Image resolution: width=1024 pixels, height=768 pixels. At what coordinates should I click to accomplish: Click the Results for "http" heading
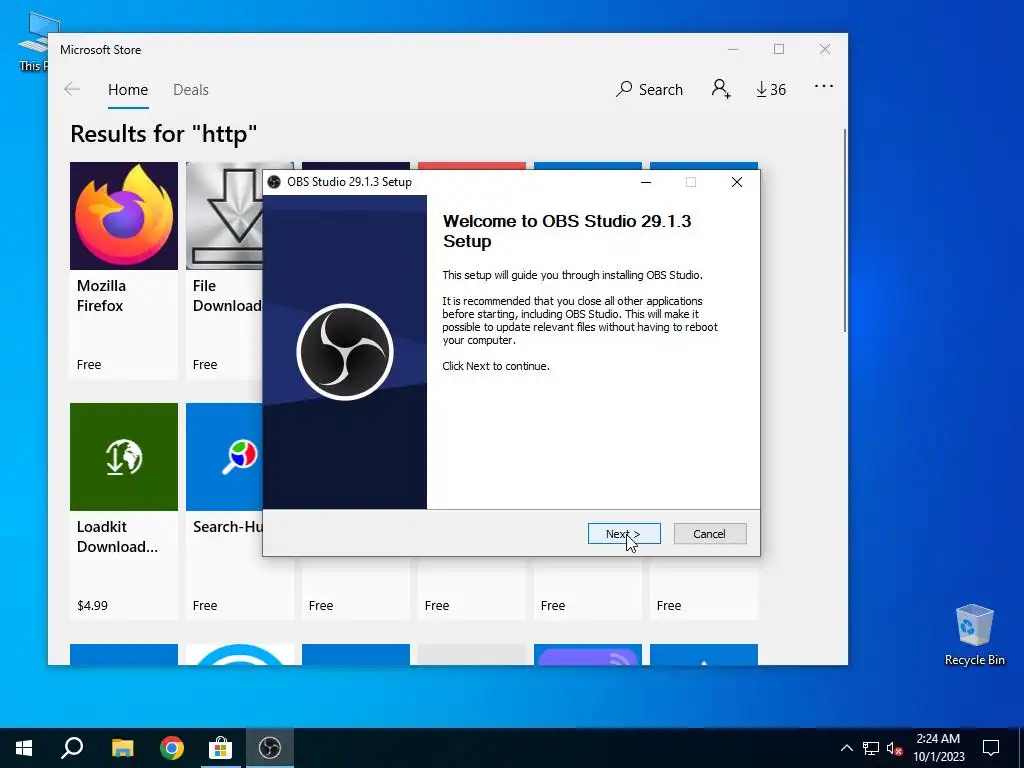pyautogui.click(x=163, y=134)
